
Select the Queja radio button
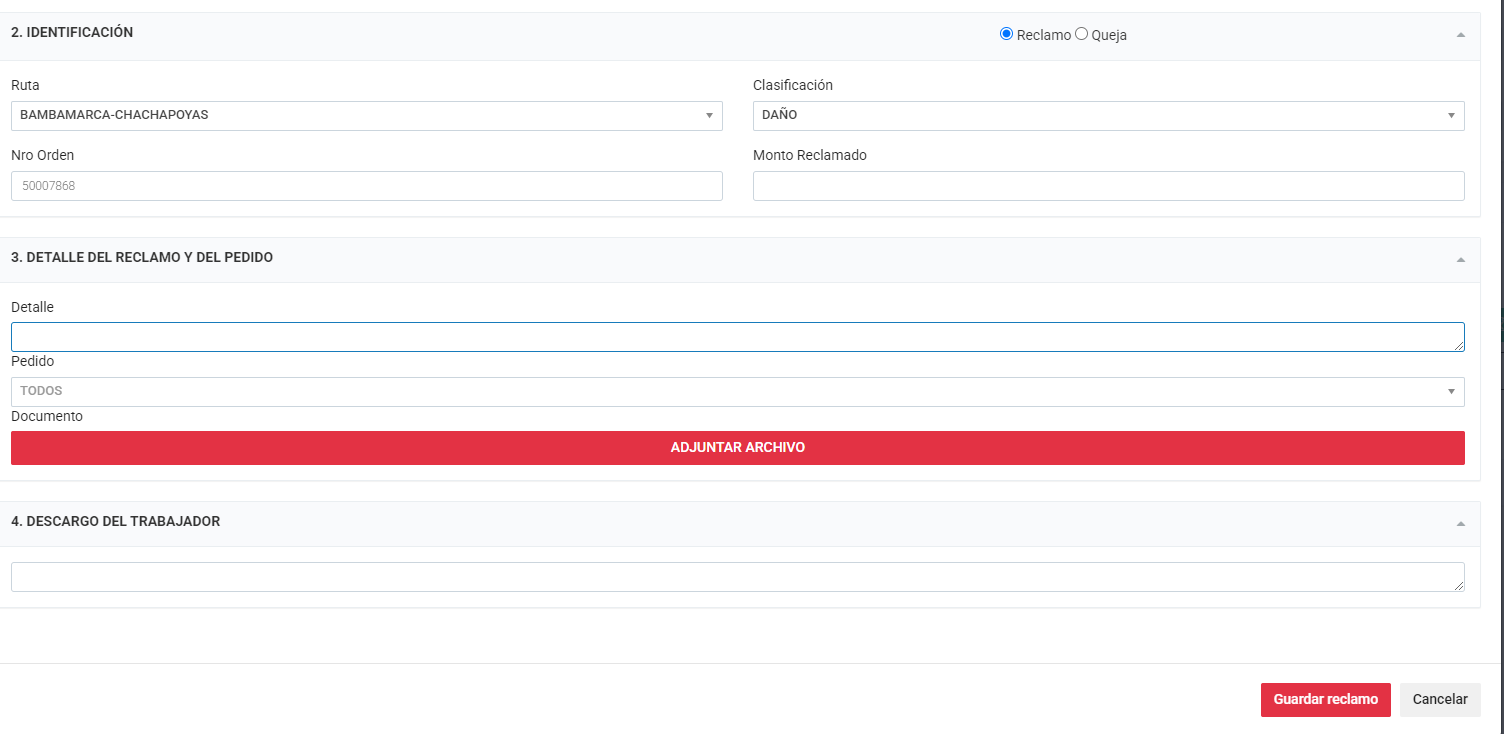1081,34
